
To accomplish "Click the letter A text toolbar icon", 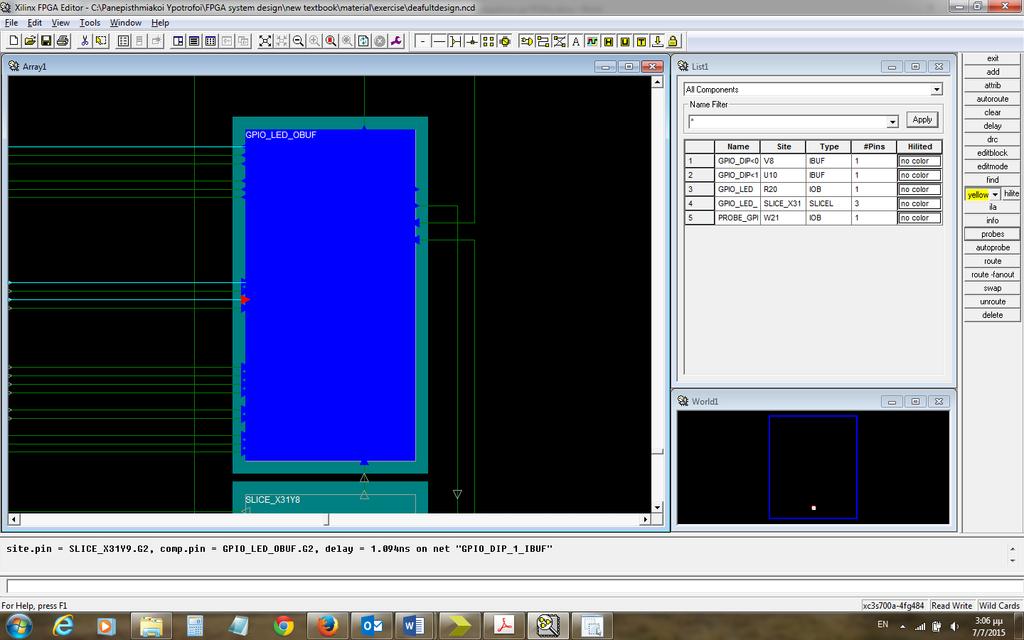I will click(575, 41).
